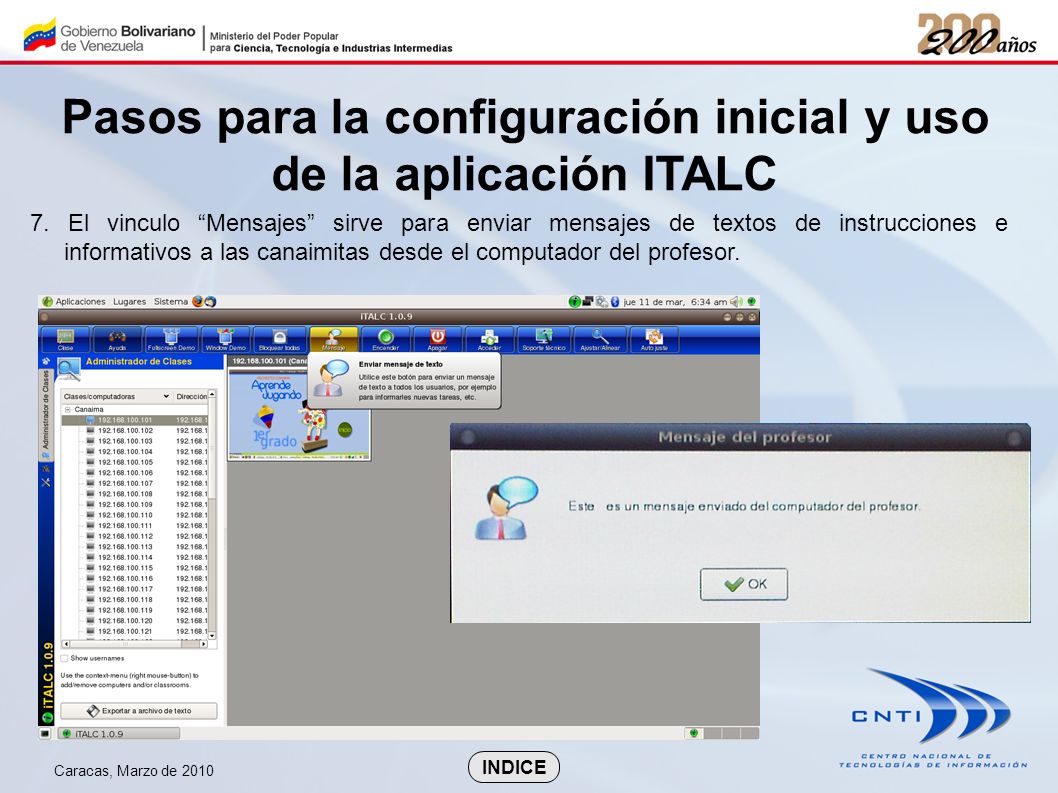Open the configuration tools icon in the sidebar
Screen dimensions: 1058x793
pos(46,483)
